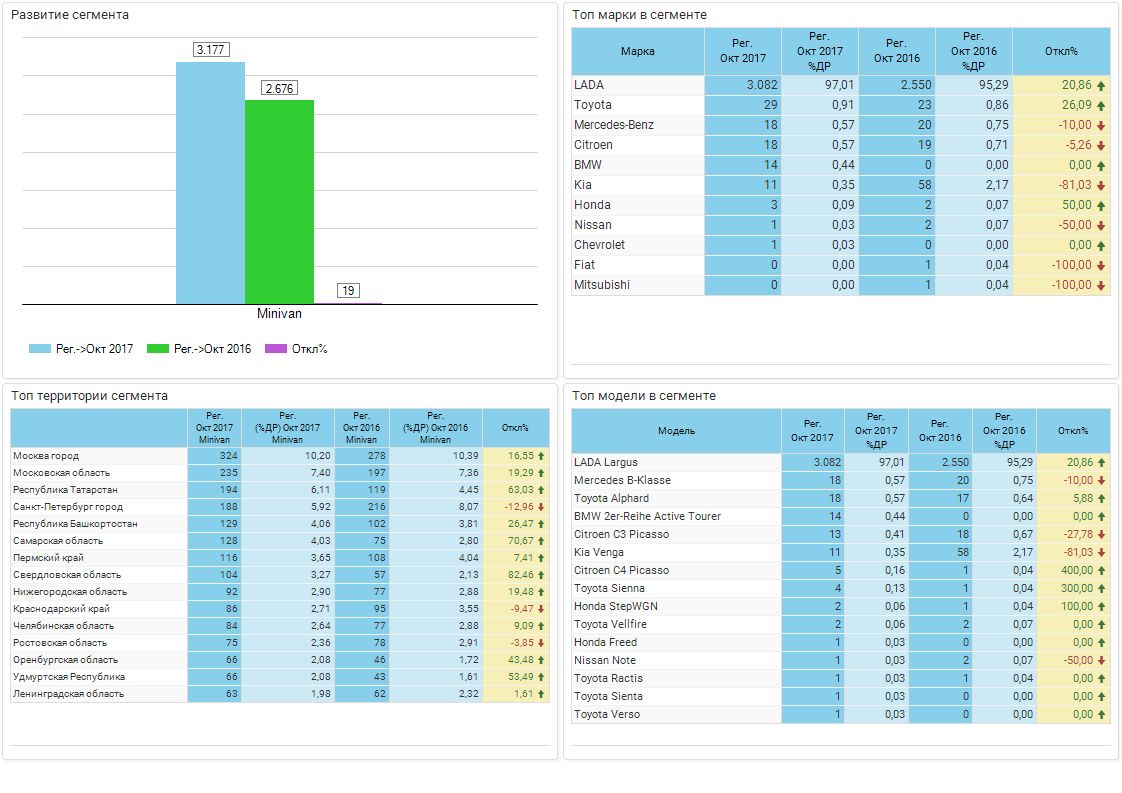Viewport: 1122px width, 793px height.
Task: Select the green Oct 2016 bar in the chart
Action: (x=279, y=202)
